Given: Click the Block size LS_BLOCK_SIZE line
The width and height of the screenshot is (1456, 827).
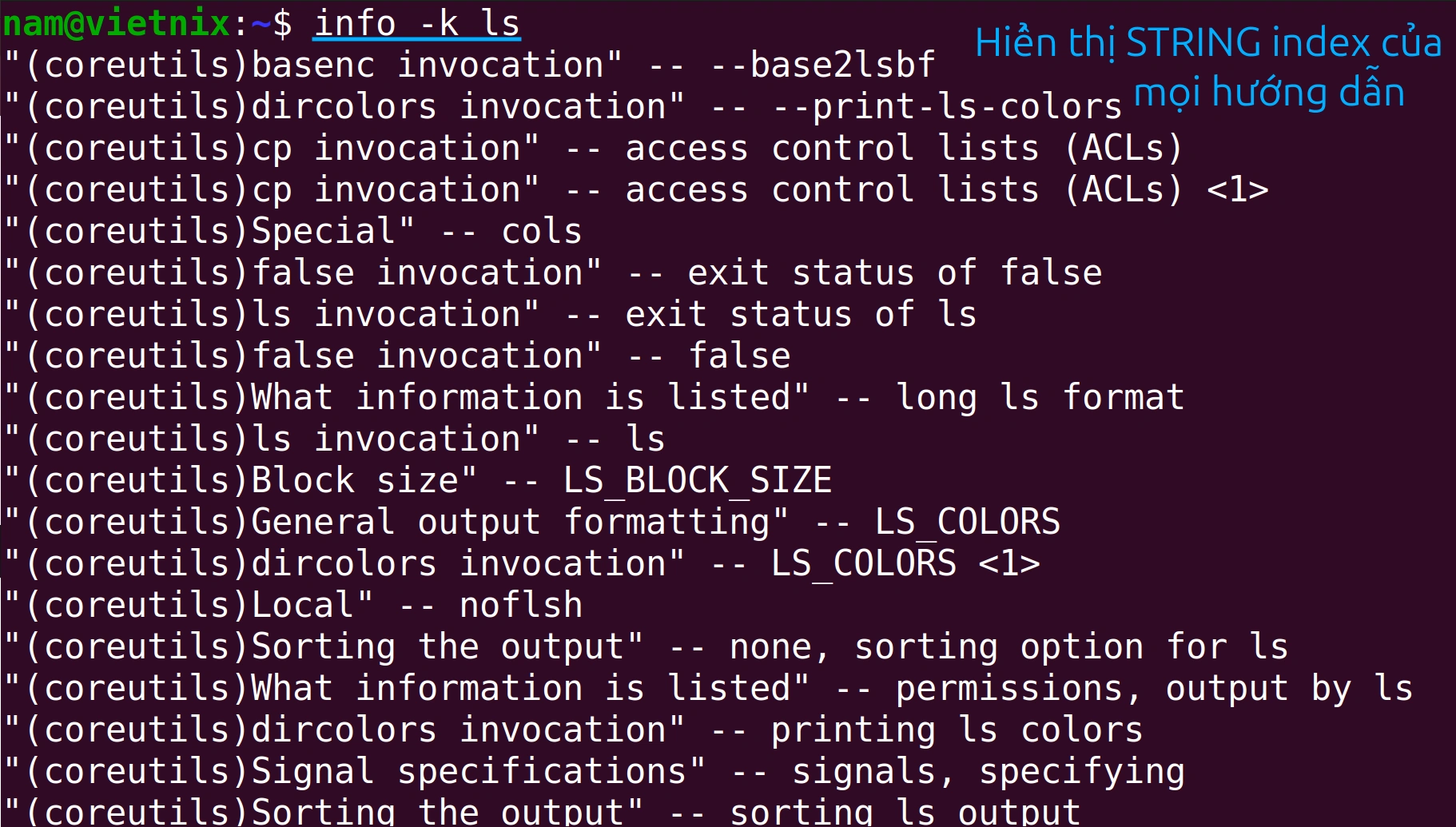Looking at the screenshot, I should click(x=418, y=480).
